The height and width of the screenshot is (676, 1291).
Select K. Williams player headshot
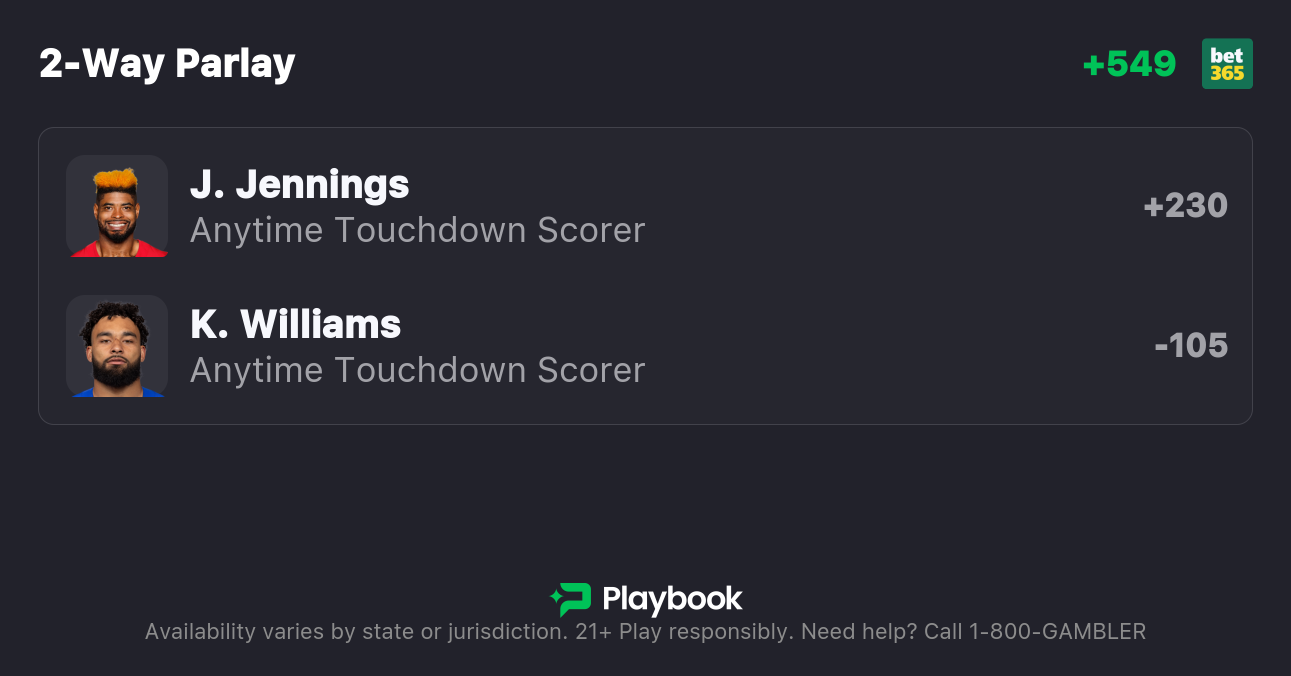pyautogui.click(x=117, y=346)
